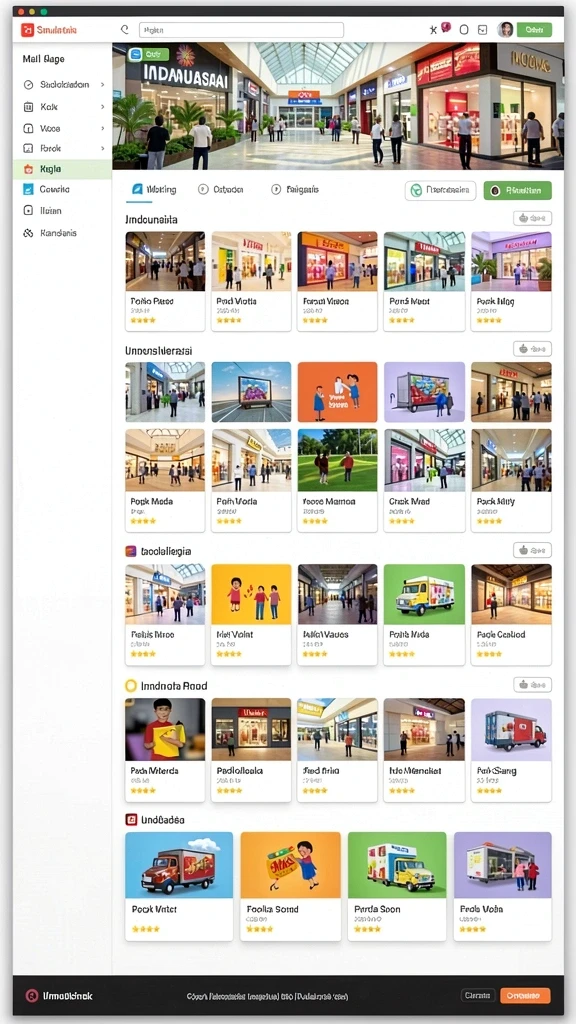
Task: Click the square icon beside the avatar
Action: 483,29
